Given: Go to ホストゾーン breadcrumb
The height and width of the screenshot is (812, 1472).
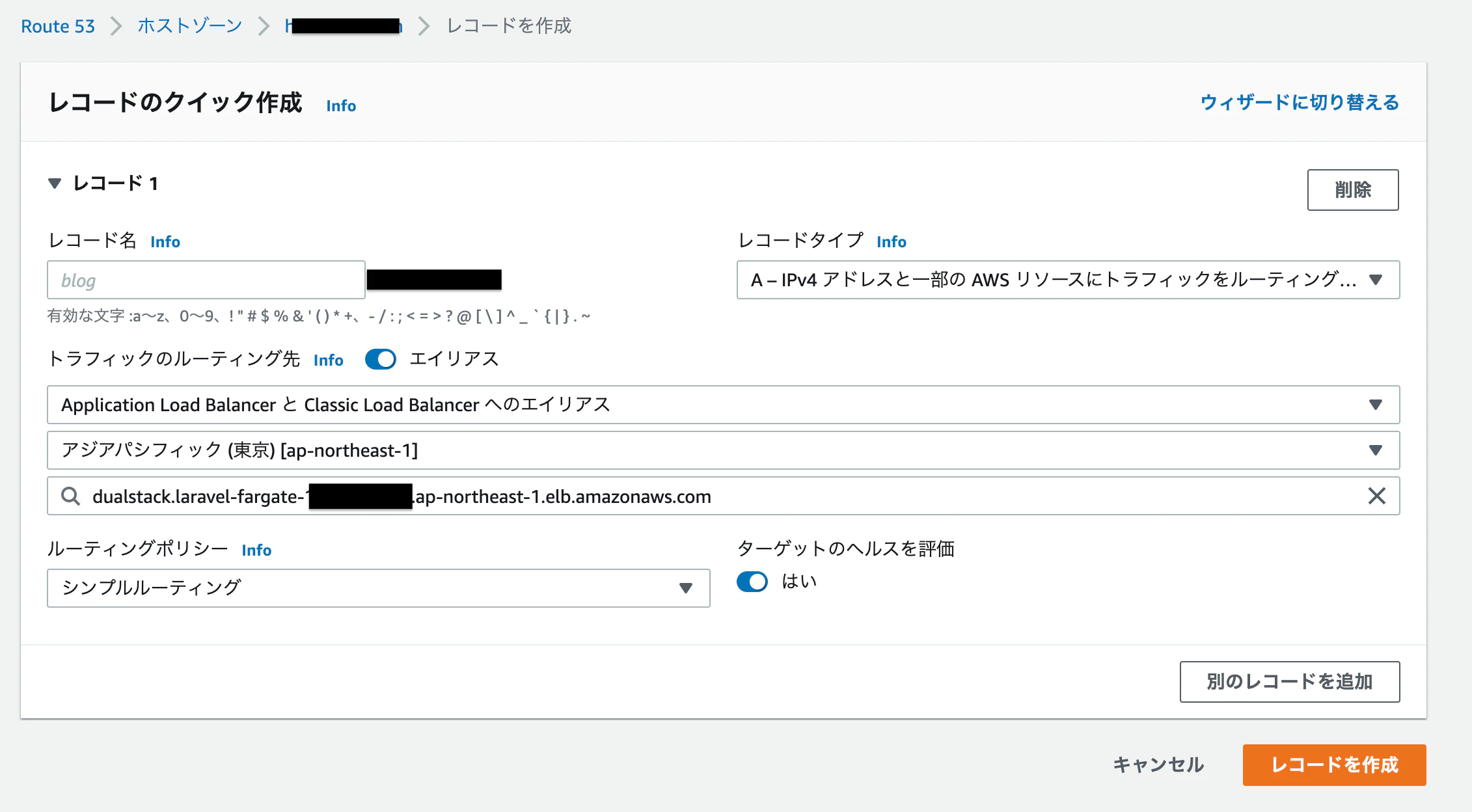Looking at the screenshot, I should pos(189,26).
